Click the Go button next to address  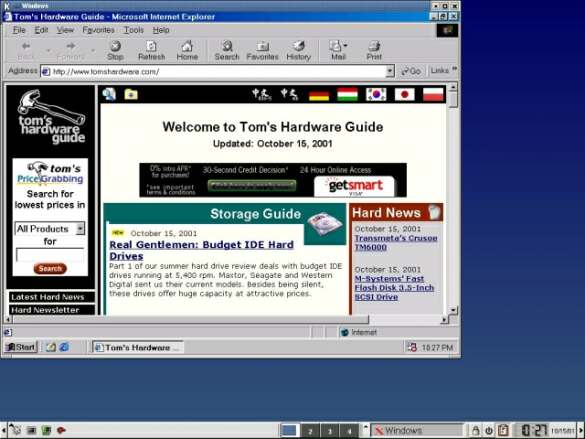point(411,70)
